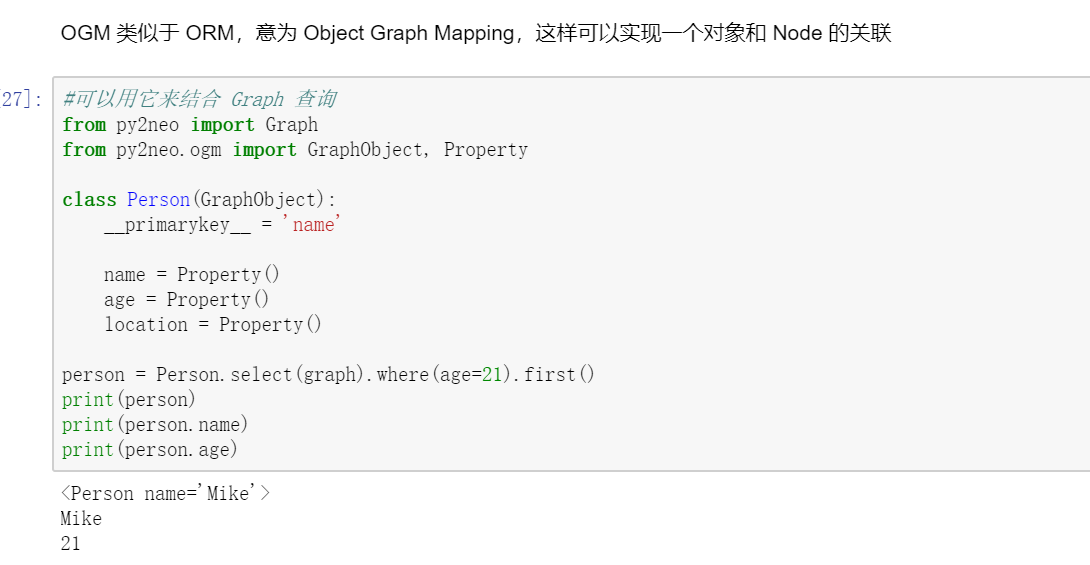1090x565 pixels.
Task: Click the 'location = Property()' line
Action: click(x=212, y=324)
